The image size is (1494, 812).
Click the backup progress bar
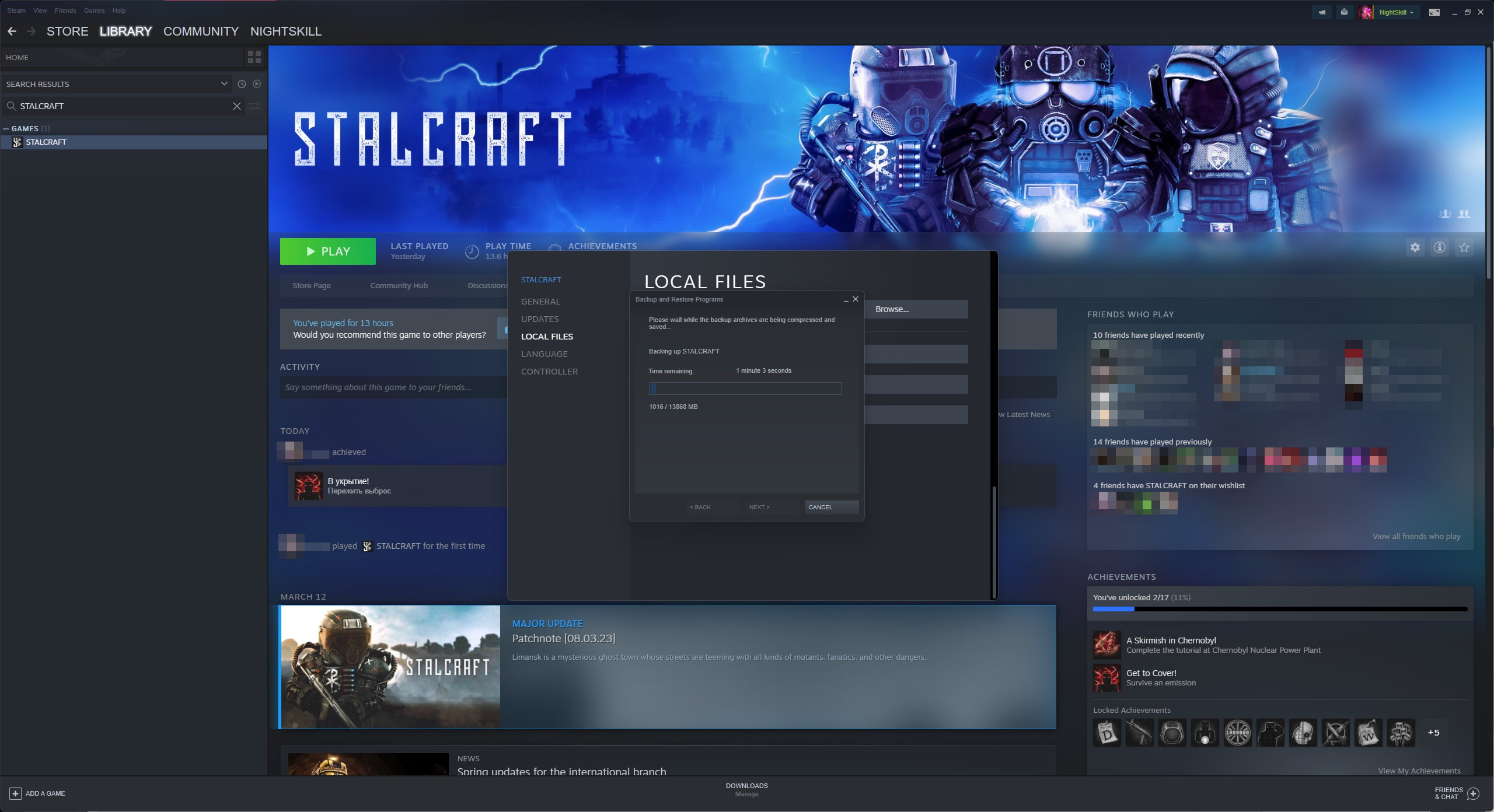(745, 388)
